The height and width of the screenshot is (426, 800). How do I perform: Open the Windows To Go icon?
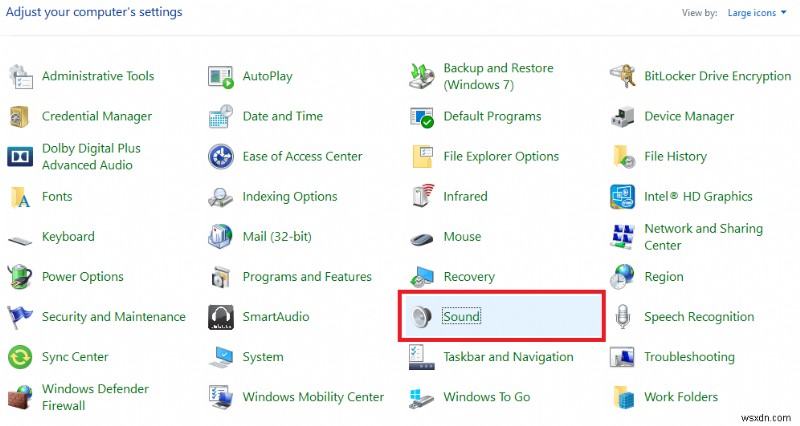(x=422, y=397)
